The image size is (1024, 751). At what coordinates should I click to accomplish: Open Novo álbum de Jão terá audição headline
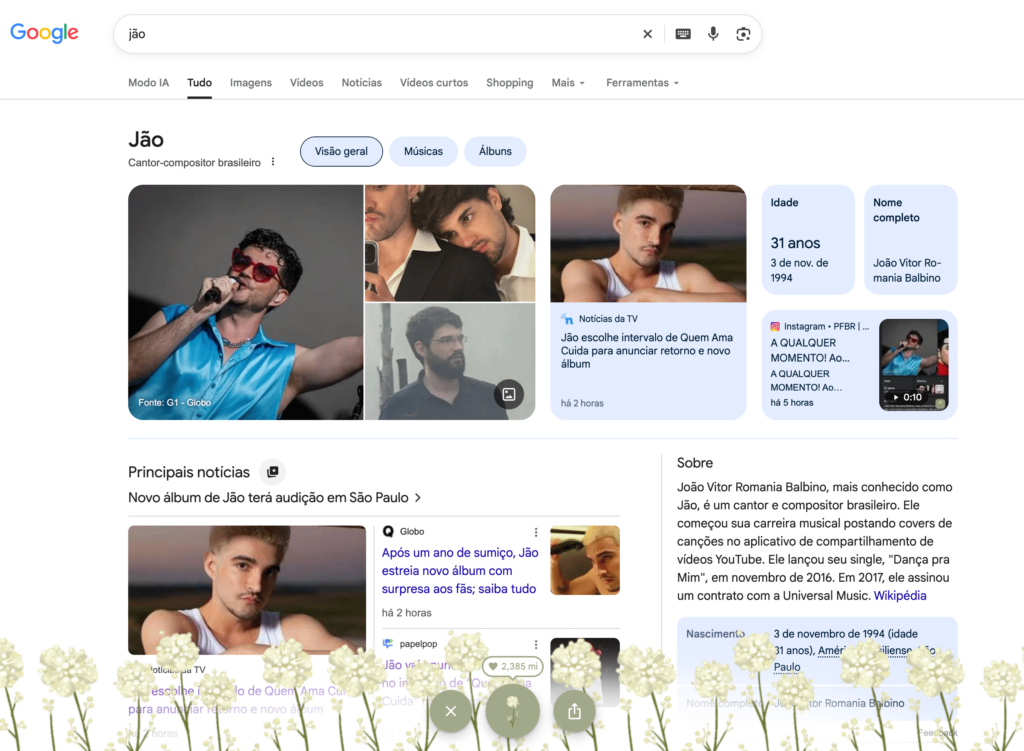(274, 498)
